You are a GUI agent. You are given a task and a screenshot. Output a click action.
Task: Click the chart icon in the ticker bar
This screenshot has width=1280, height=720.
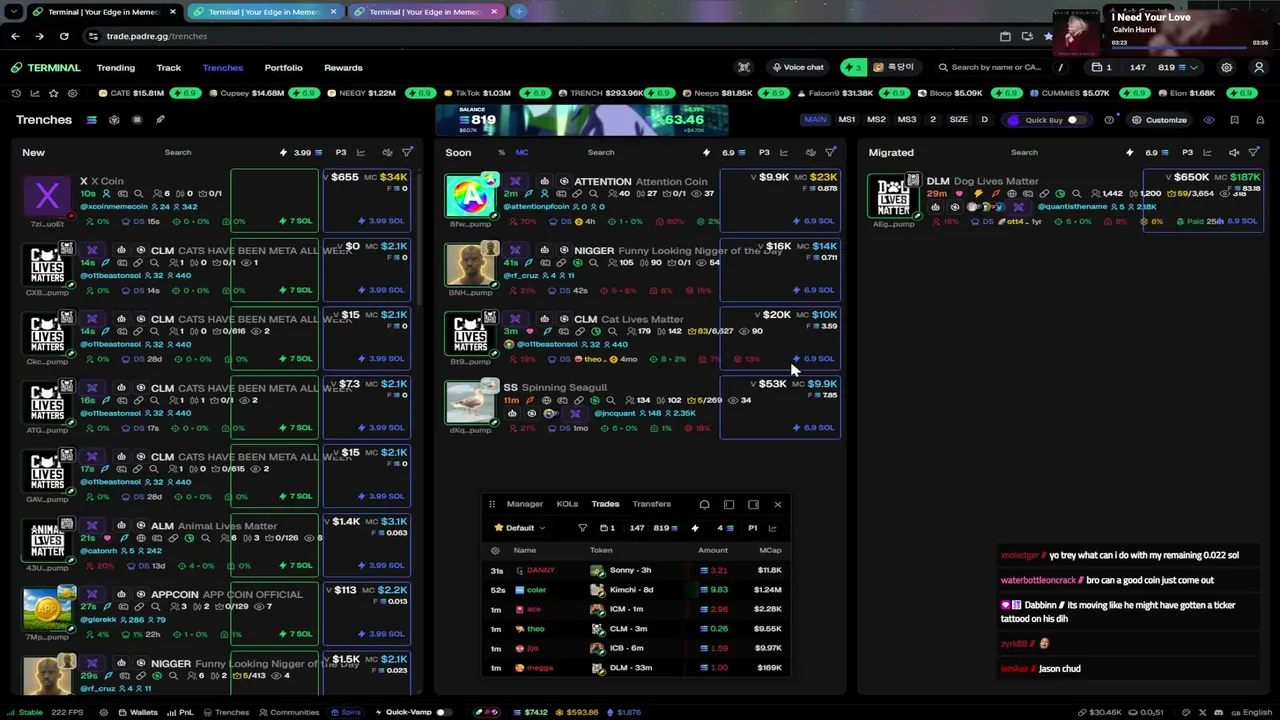point(35,93)
